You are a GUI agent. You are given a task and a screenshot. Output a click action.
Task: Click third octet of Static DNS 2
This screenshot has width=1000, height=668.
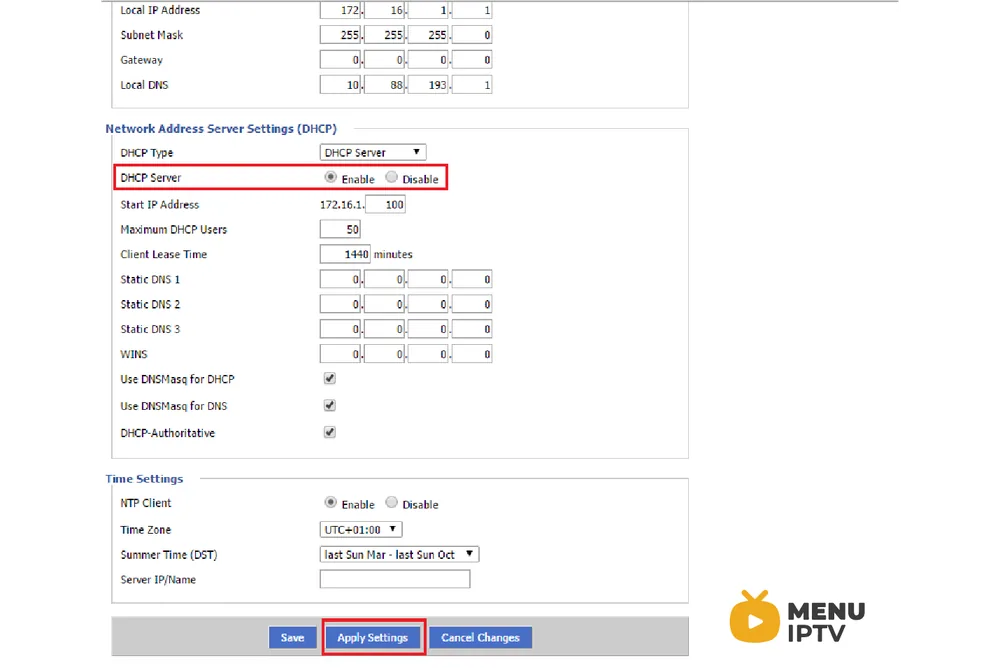pyautogui.click(x=428, y=304)
